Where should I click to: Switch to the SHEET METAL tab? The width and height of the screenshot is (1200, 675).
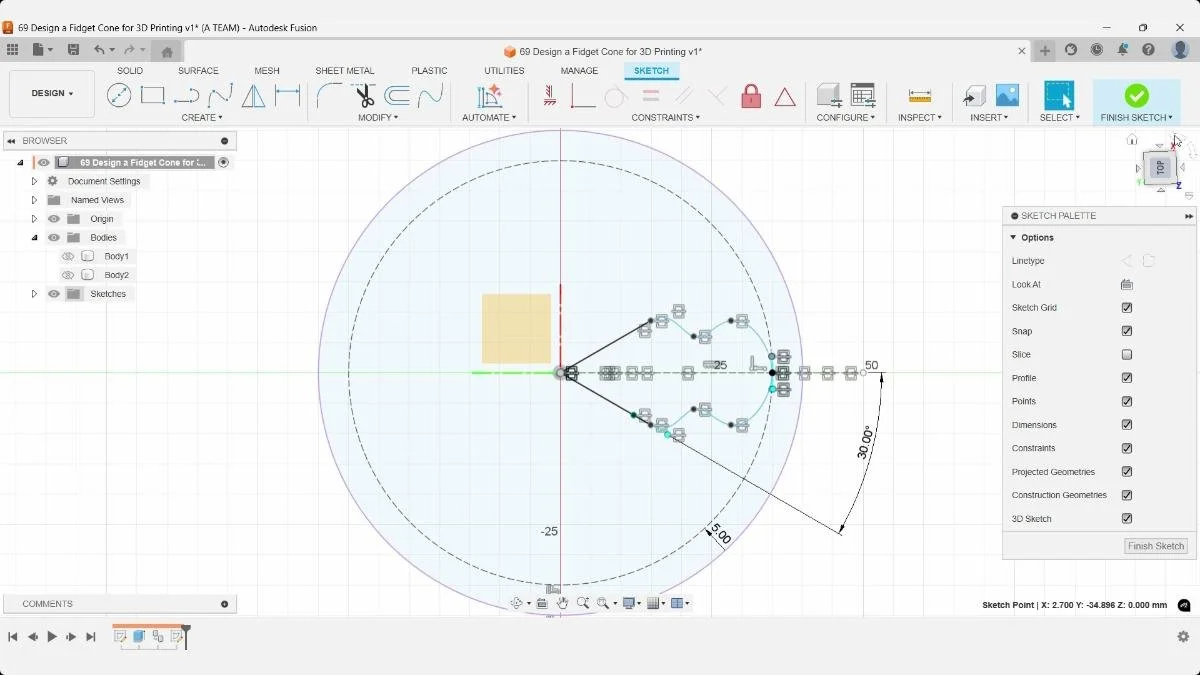[x=345, y=71]
